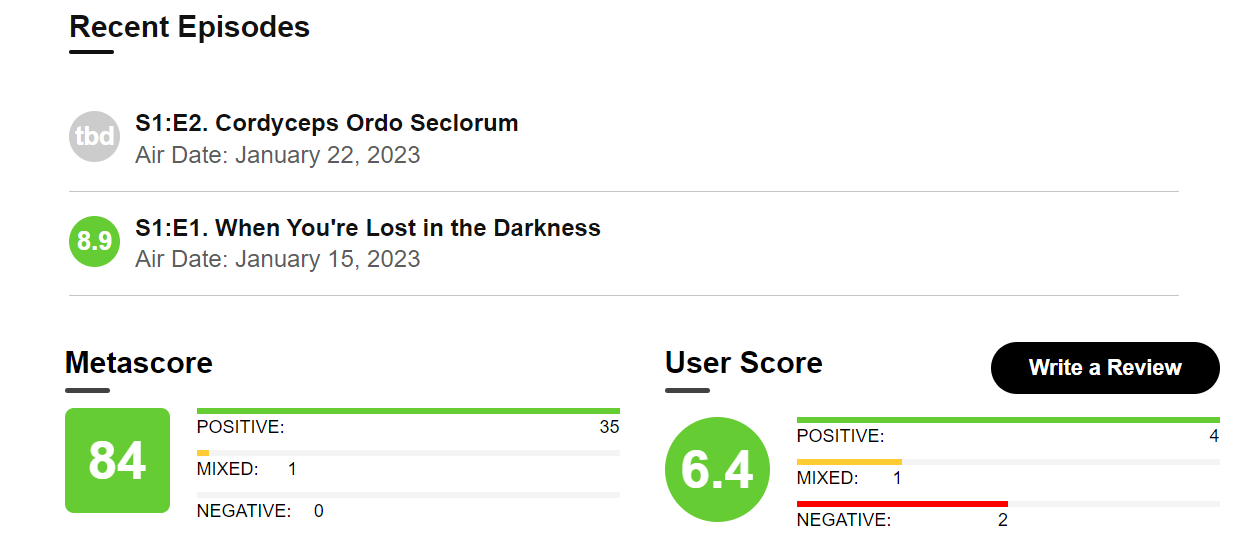The width and height of the screenshot is (1260, 558).
Task: Click the 6.4 User Score circle
Action: (717, 469)
